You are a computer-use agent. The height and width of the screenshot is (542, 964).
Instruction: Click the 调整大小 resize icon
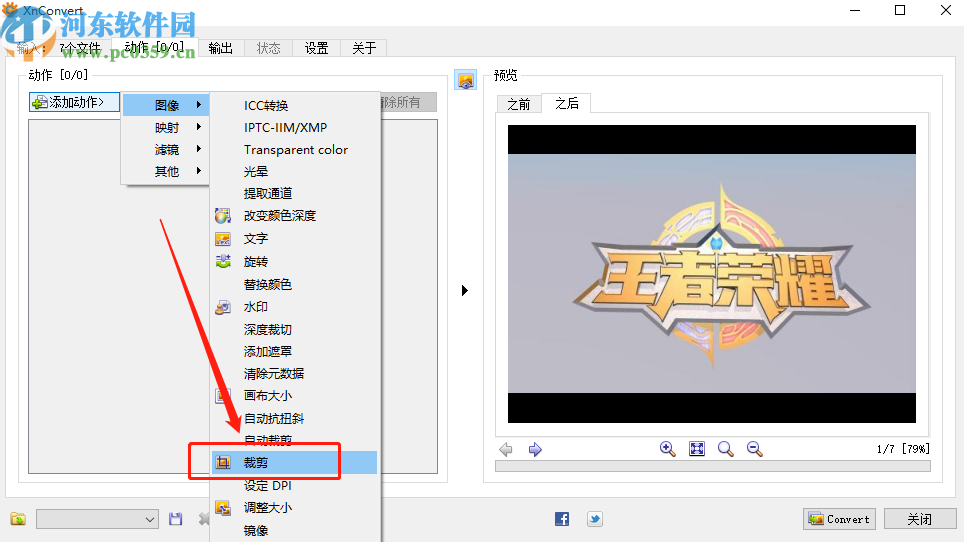223,508
